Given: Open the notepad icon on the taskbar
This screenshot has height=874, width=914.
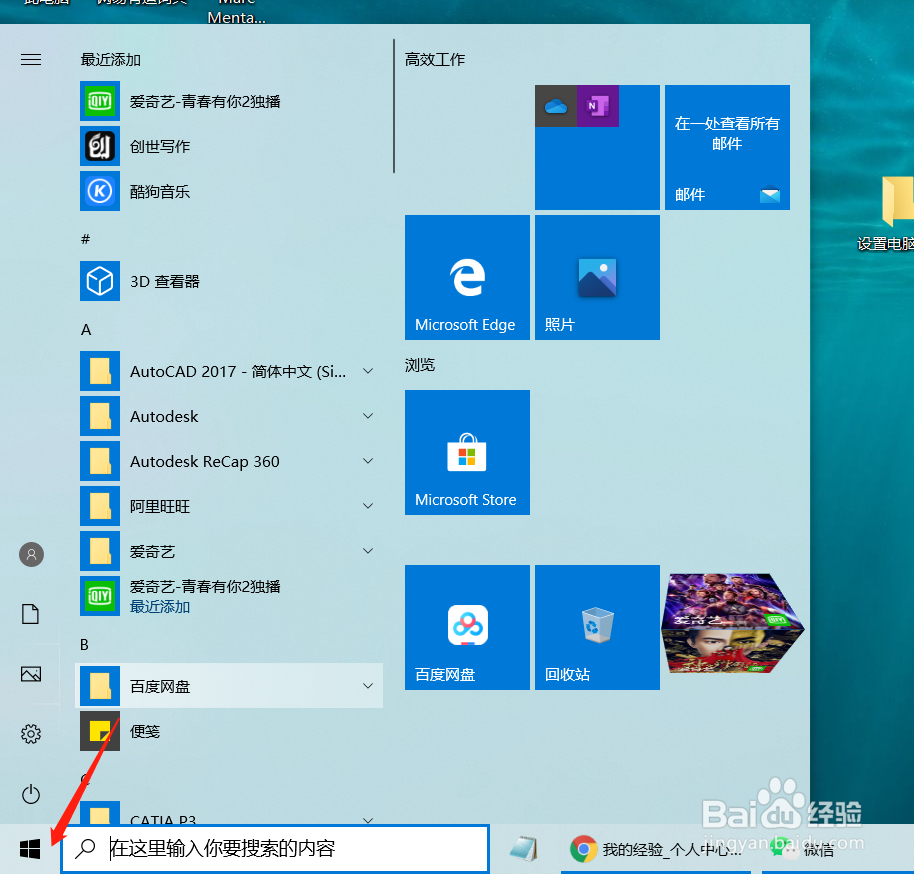Looking at the screenshot, I should [523, 849].
